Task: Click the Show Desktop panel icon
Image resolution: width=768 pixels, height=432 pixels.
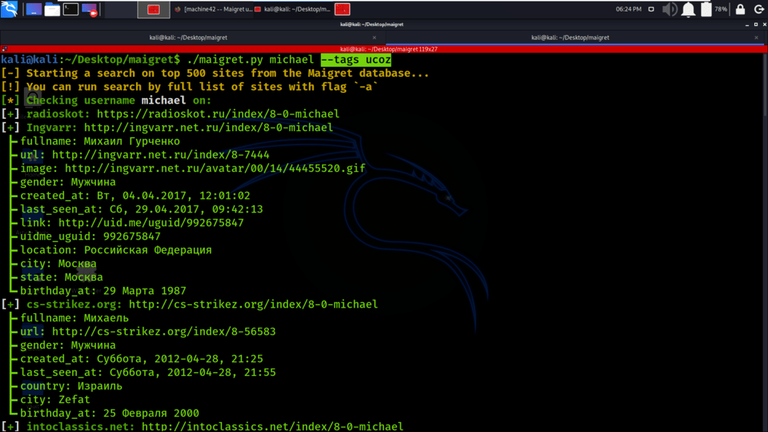Action: 34,9
